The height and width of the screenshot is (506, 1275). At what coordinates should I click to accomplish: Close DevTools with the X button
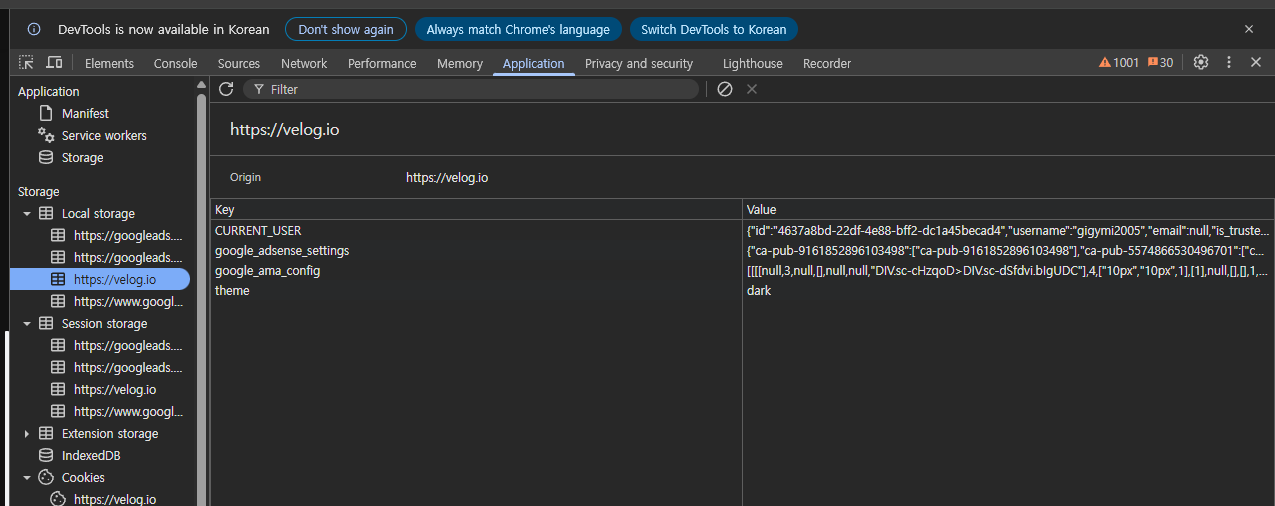pyautogui.click(x=1256, y=62)
